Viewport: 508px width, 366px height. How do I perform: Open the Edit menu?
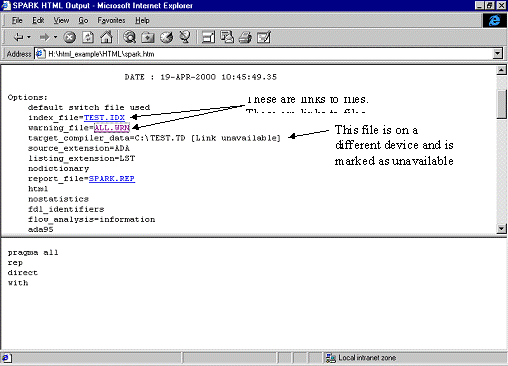[38, 21]
